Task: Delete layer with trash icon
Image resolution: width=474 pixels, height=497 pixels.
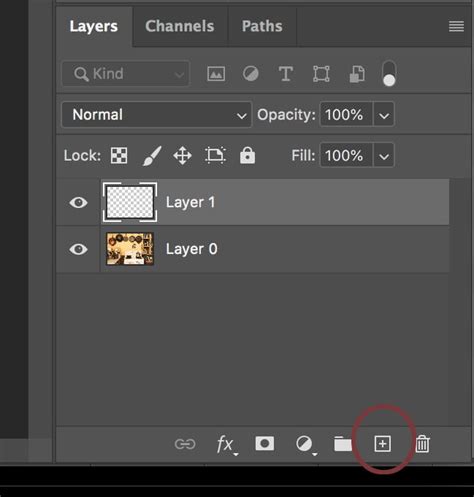Action: coord(422,444)
